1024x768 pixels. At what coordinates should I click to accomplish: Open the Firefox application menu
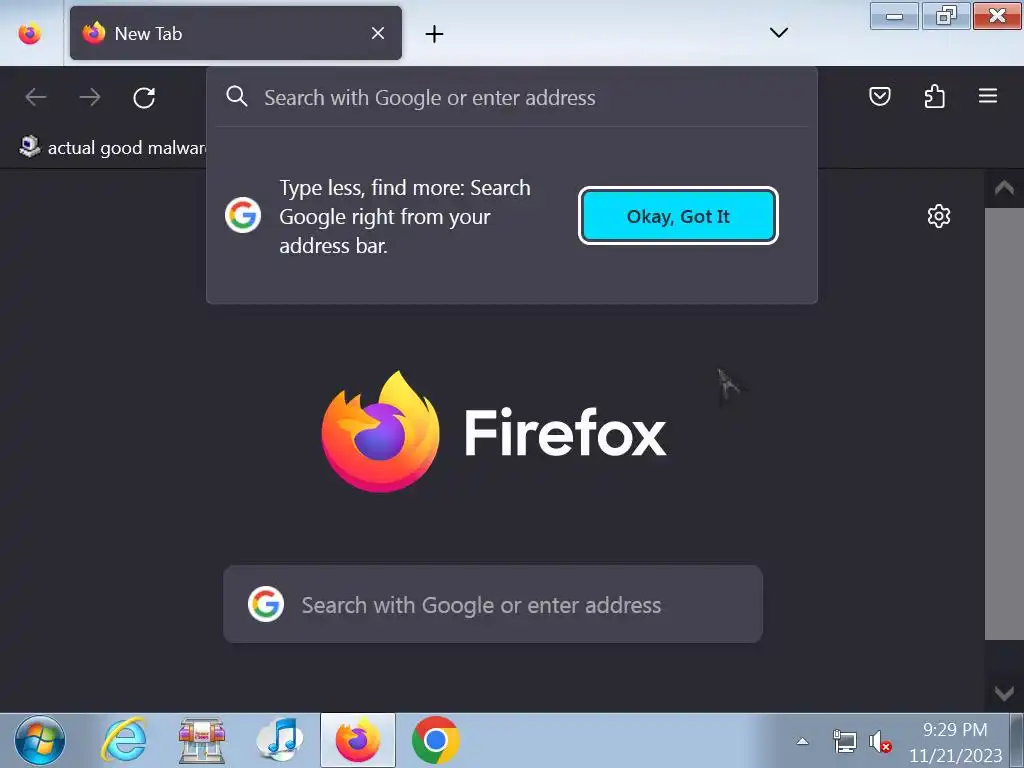[x=988, y=96]
